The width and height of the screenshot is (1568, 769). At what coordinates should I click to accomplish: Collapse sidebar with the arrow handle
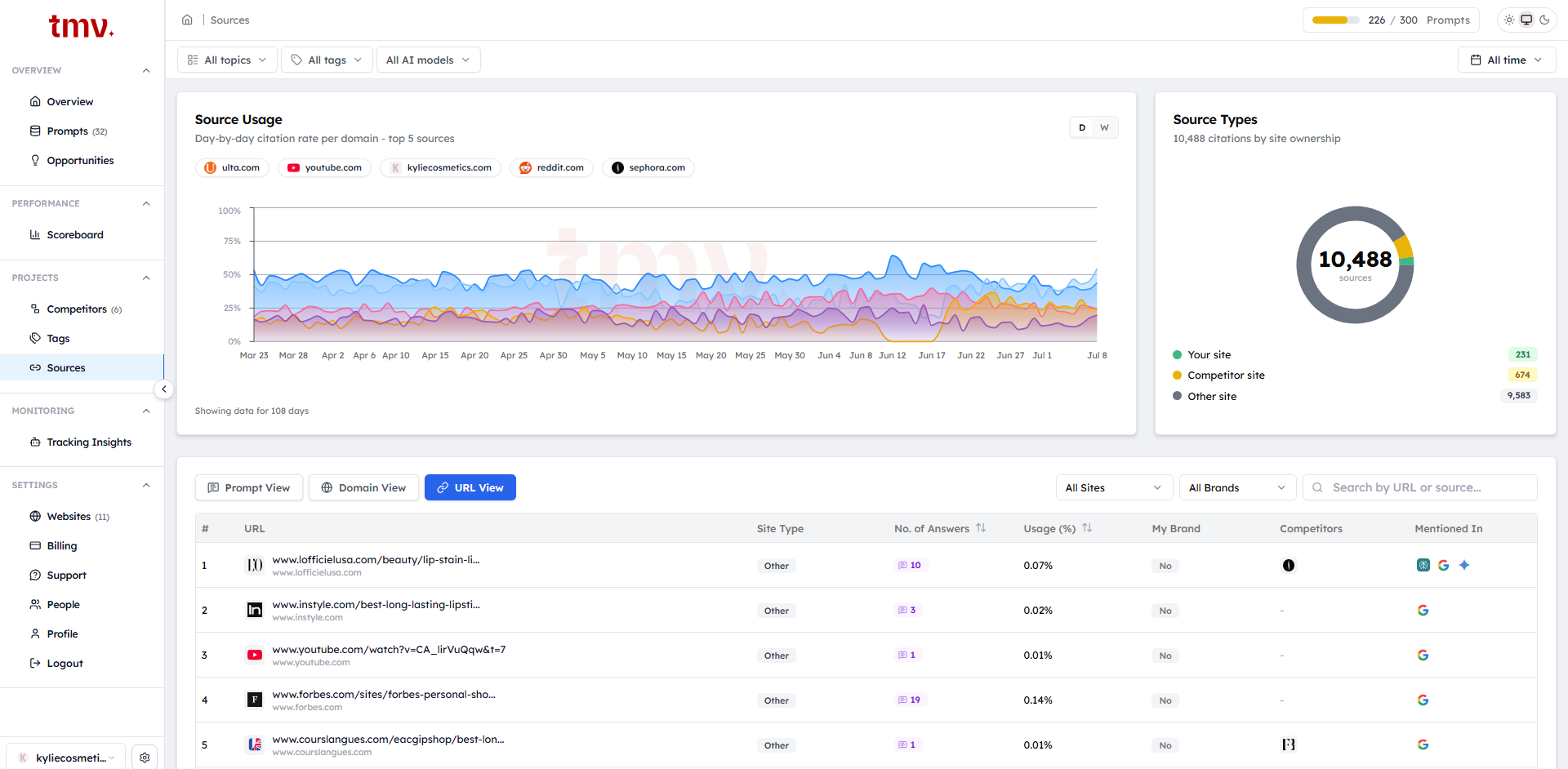coord(164,389)
